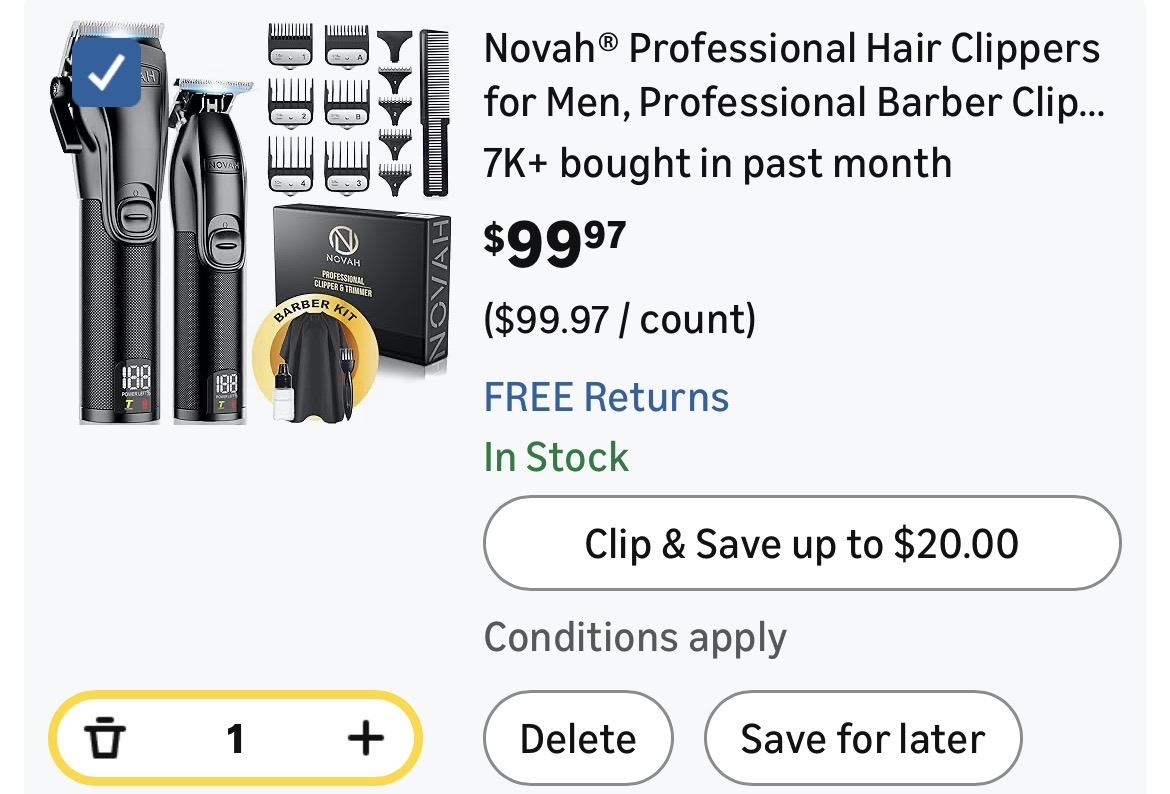
Task: Click the trash icon in the quantity stepper
Action: [104, 739]
